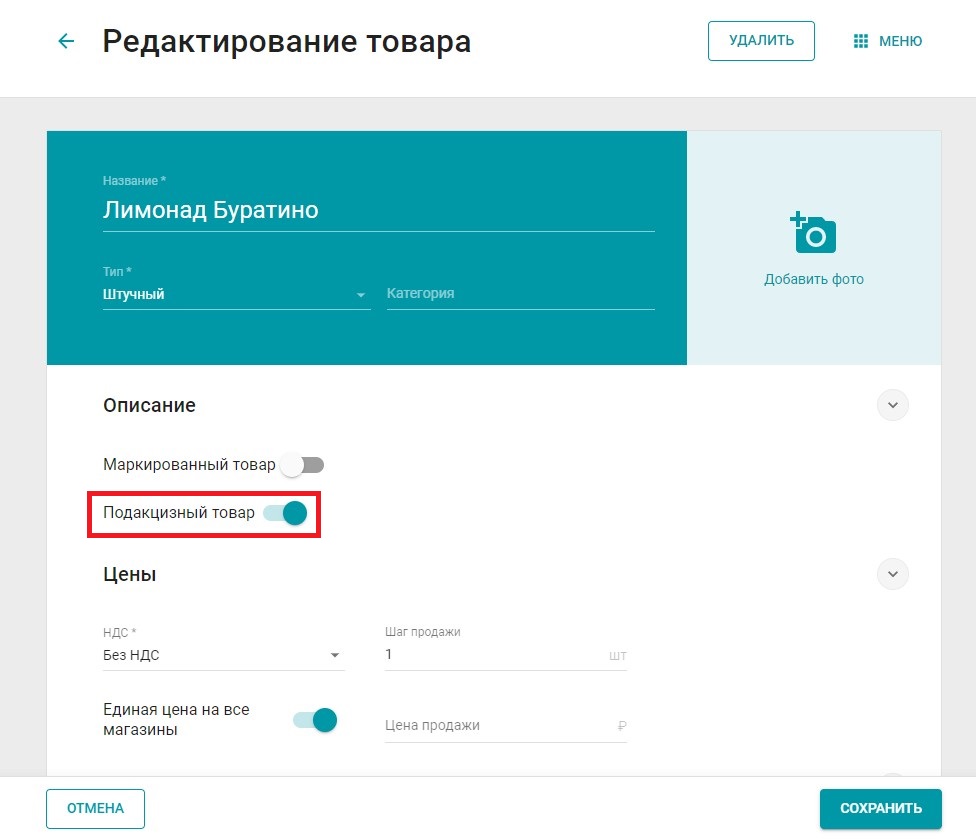This screenshot has width=976, height=839.
Task: Click the Шаг продажи field
Action: click(494, 655)
